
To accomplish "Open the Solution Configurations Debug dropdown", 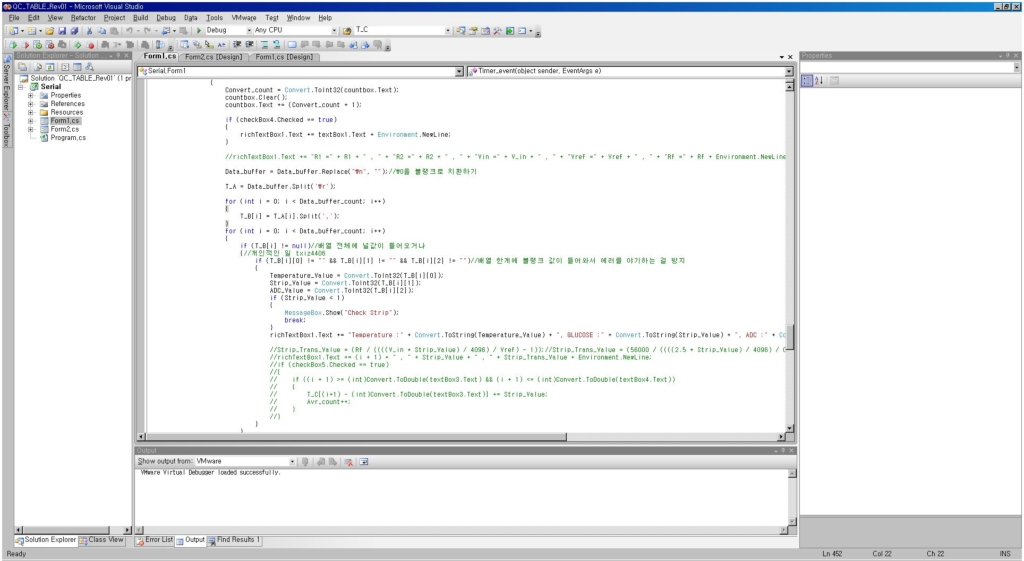I will (x=249, y=31).
